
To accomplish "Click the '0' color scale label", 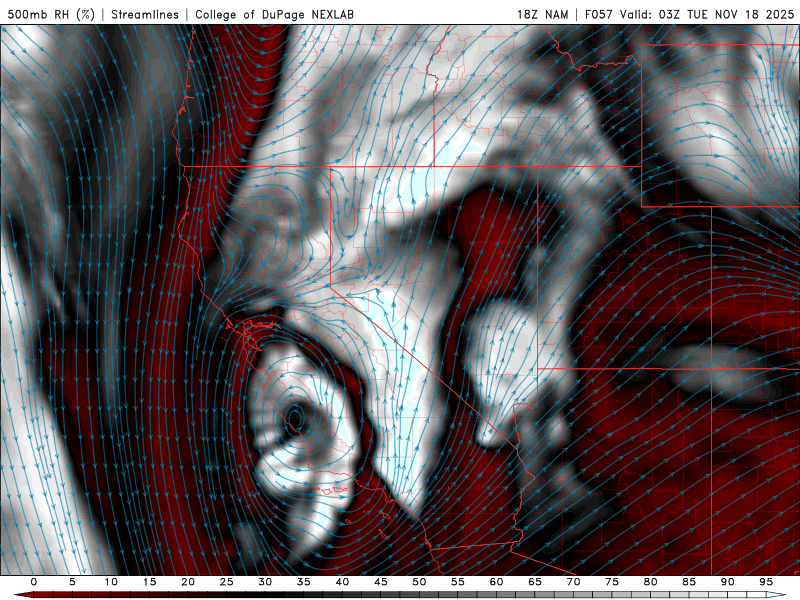I will pyautogui.click(x=34, y=582).
